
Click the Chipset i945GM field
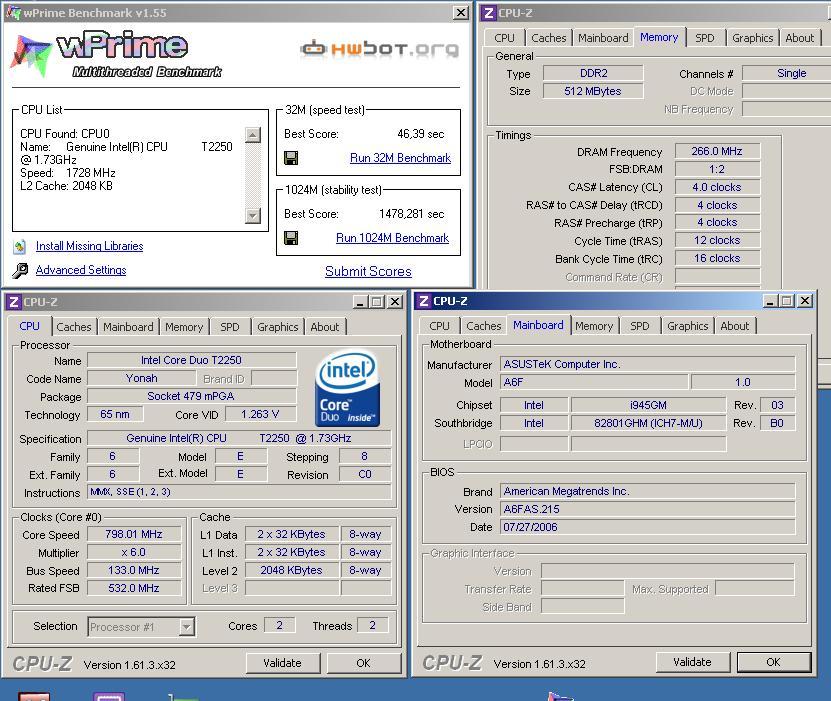[x=648, y=405]
